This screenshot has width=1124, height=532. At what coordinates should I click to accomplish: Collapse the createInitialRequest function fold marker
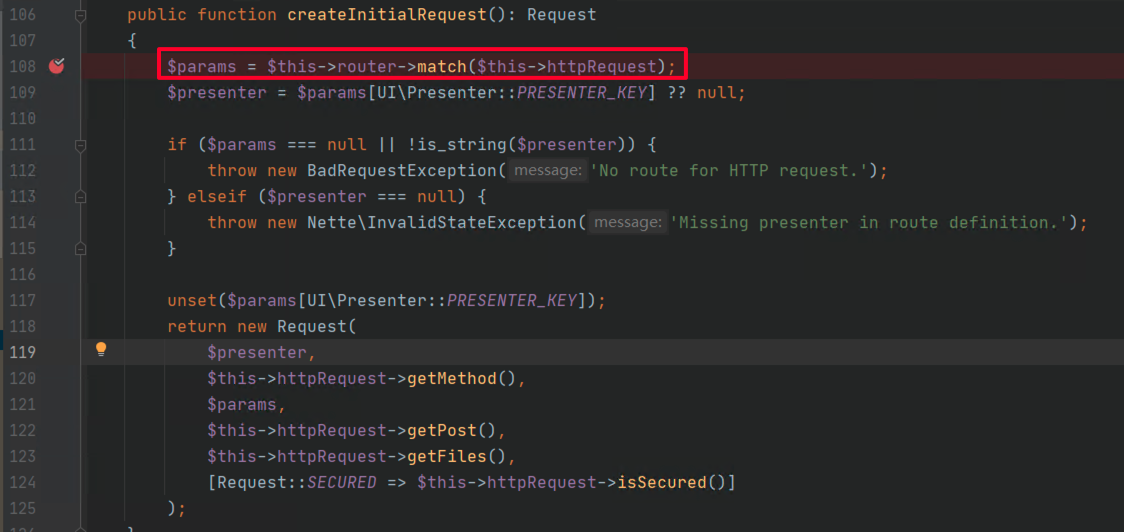click(80, 15)
